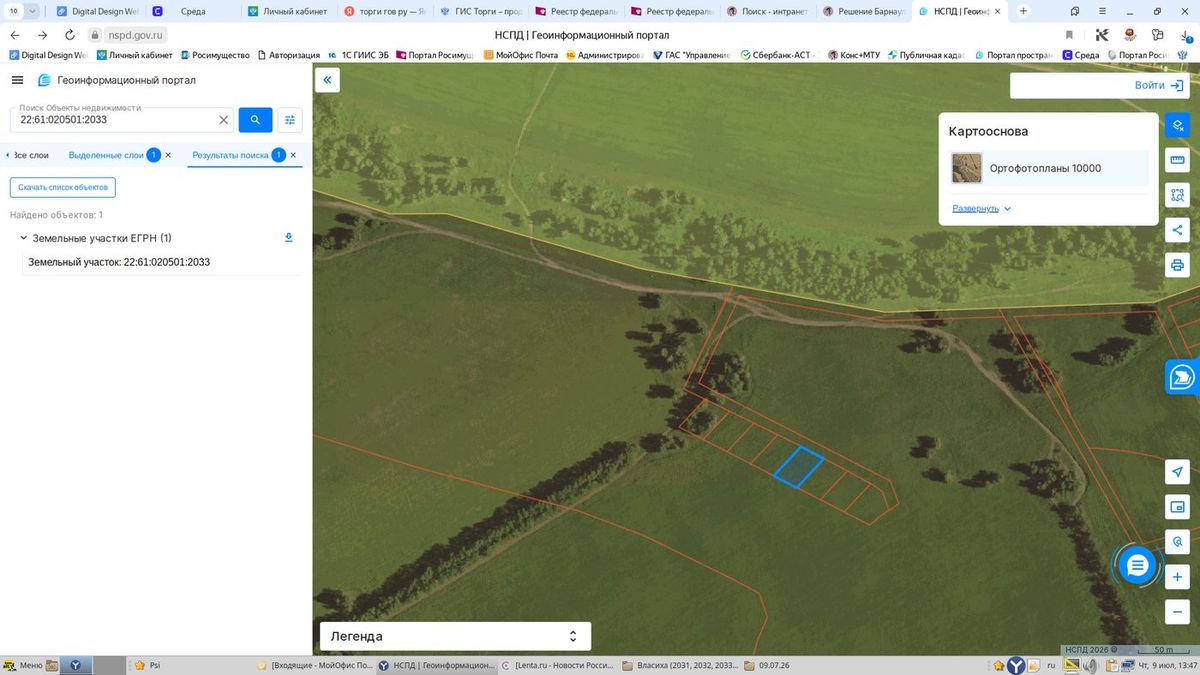Zoom in the map with plus
The width and height of the screenshot is (1200, 675).
[x=1178, y=577]
